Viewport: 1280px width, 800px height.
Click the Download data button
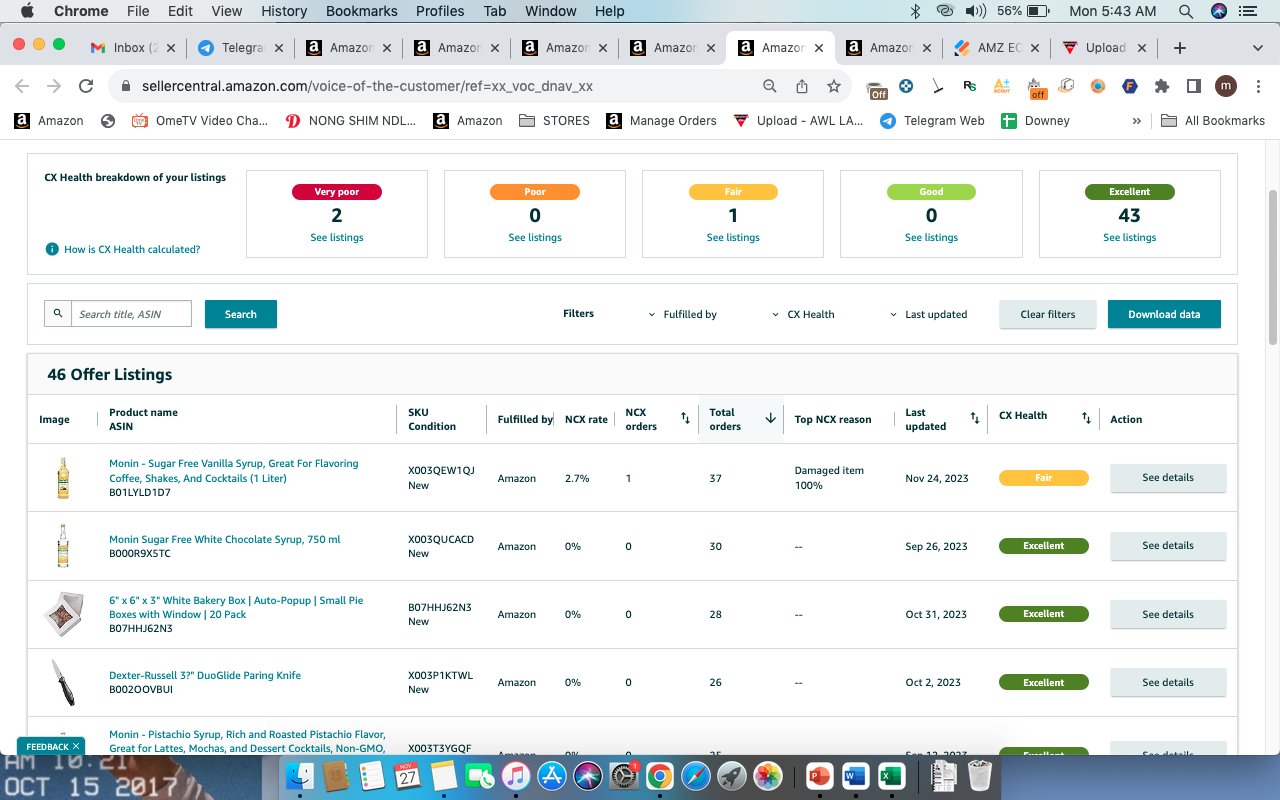[1164, 314]
